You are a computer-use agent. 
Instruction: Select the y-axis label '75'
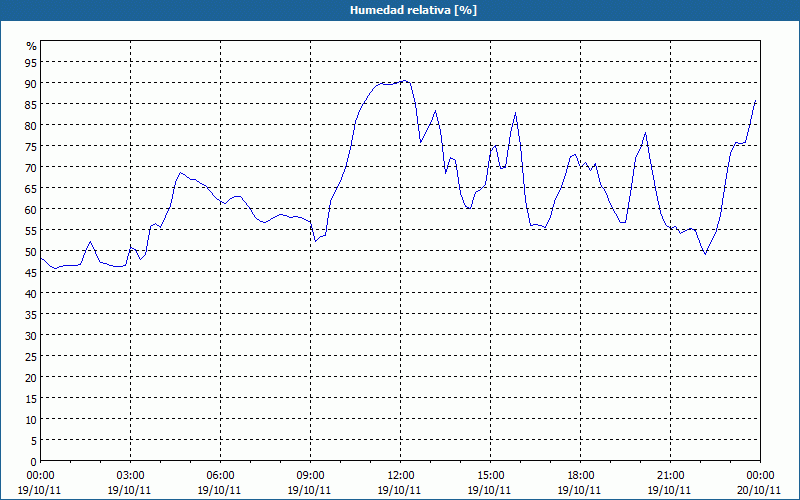[x=32, y=146]
